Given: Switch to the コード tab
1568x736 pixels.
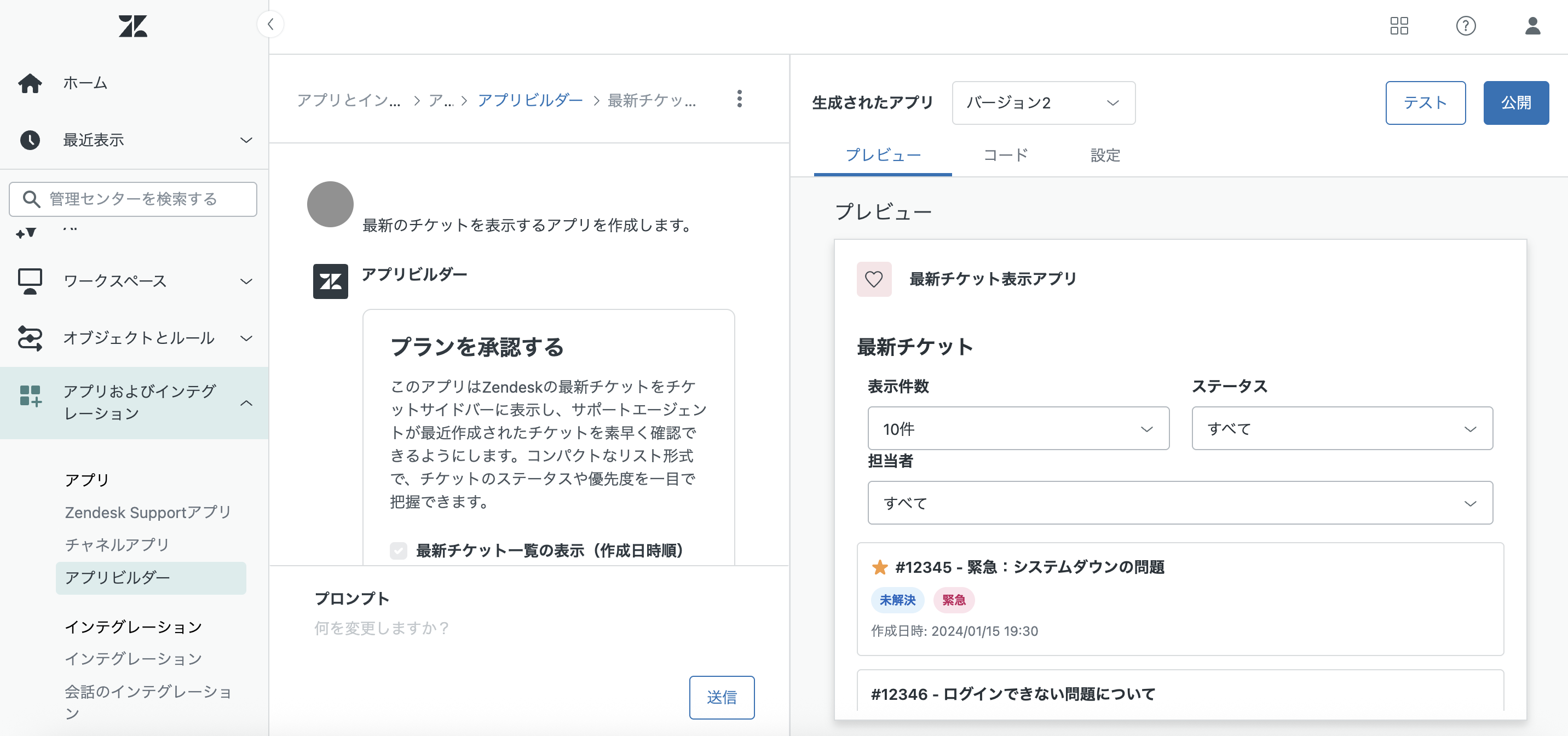Looking at the screenshot, I should (x=1006, y=155).
